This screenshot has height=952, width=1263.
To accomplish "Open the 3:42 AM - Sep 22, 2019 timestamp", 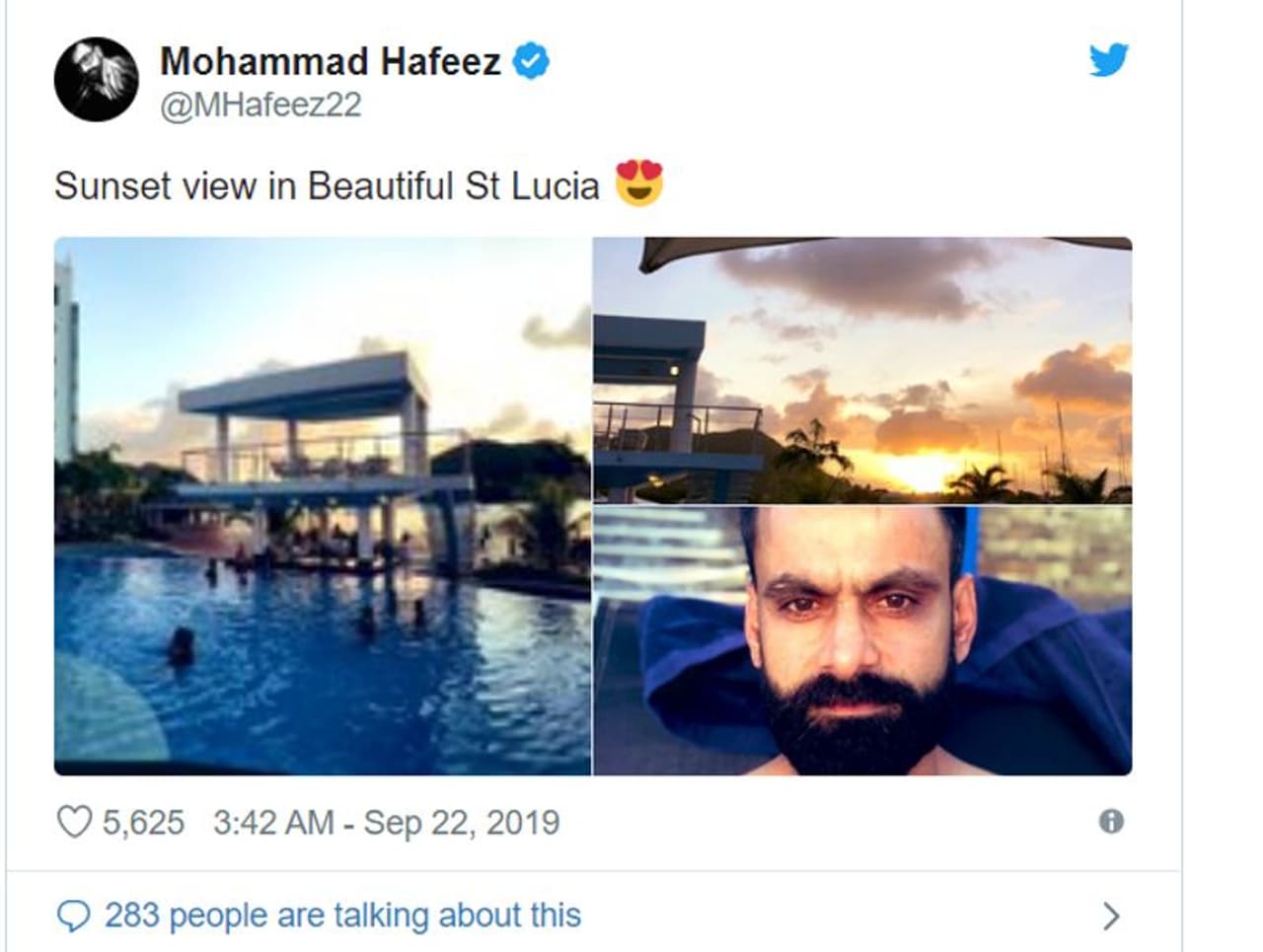I will [x=386, y=822].
